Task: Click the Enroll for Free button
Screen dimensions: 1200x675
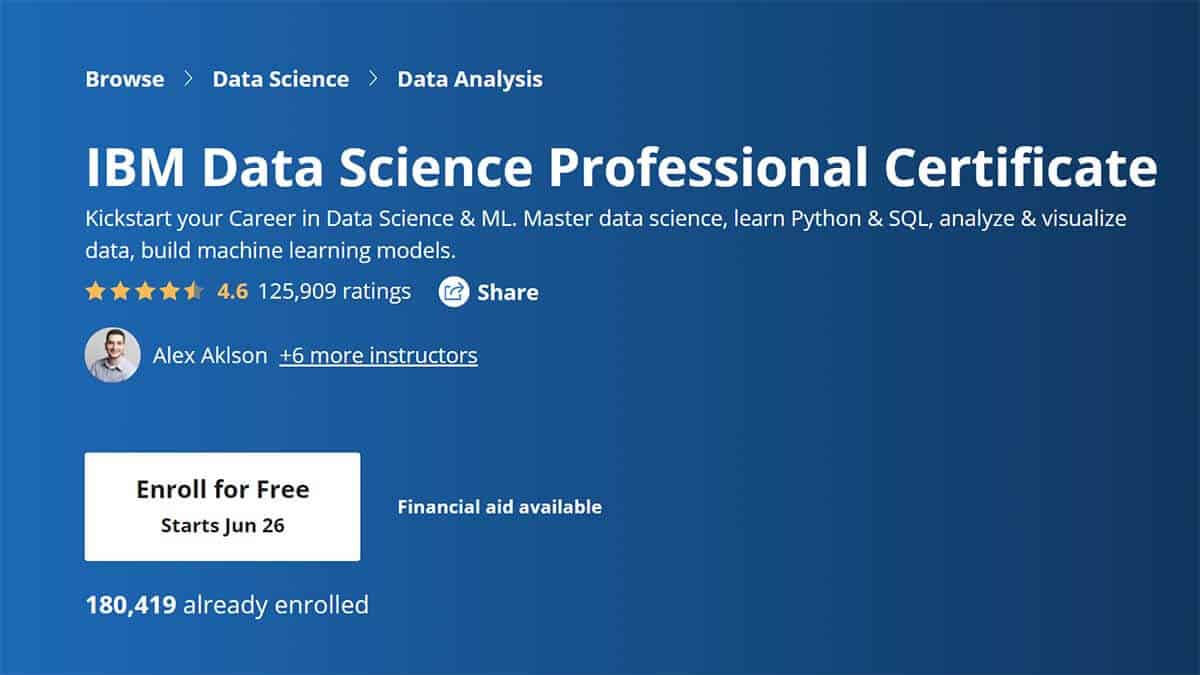Action: click(222, 506)
